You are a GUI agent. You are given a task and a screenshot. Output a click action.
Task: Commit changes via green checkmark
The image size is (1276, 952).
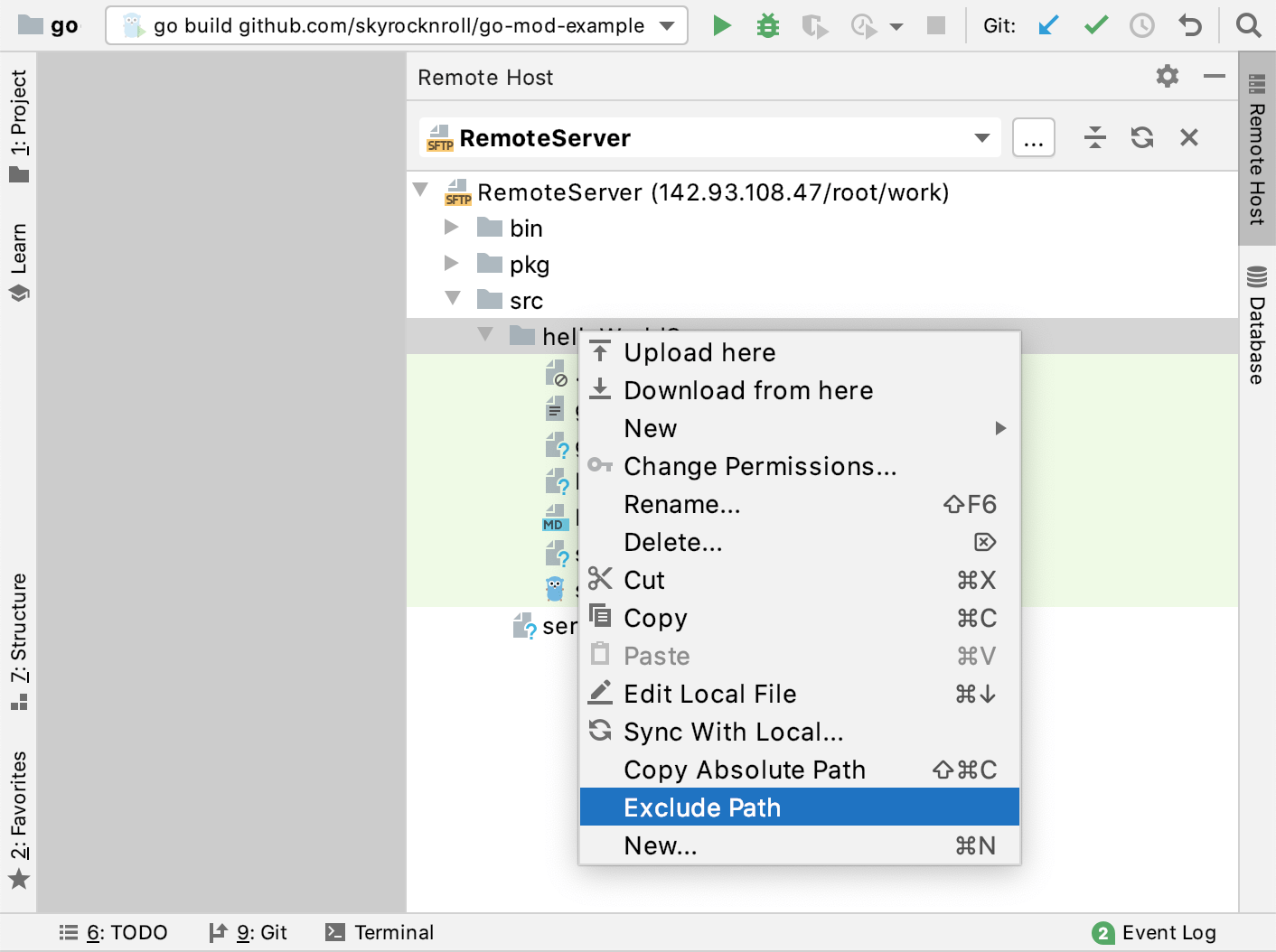tap(1095, 25)
